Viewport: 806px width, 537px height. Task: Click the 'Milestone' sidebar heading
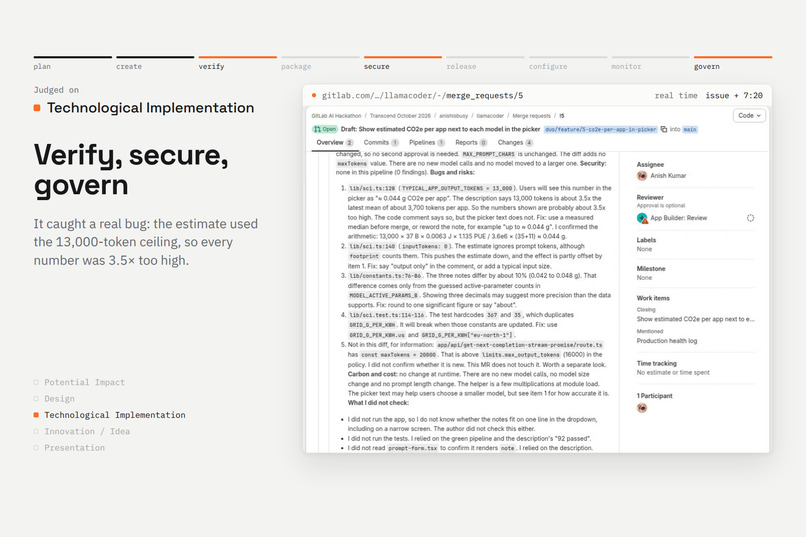(x=651, y=269)
